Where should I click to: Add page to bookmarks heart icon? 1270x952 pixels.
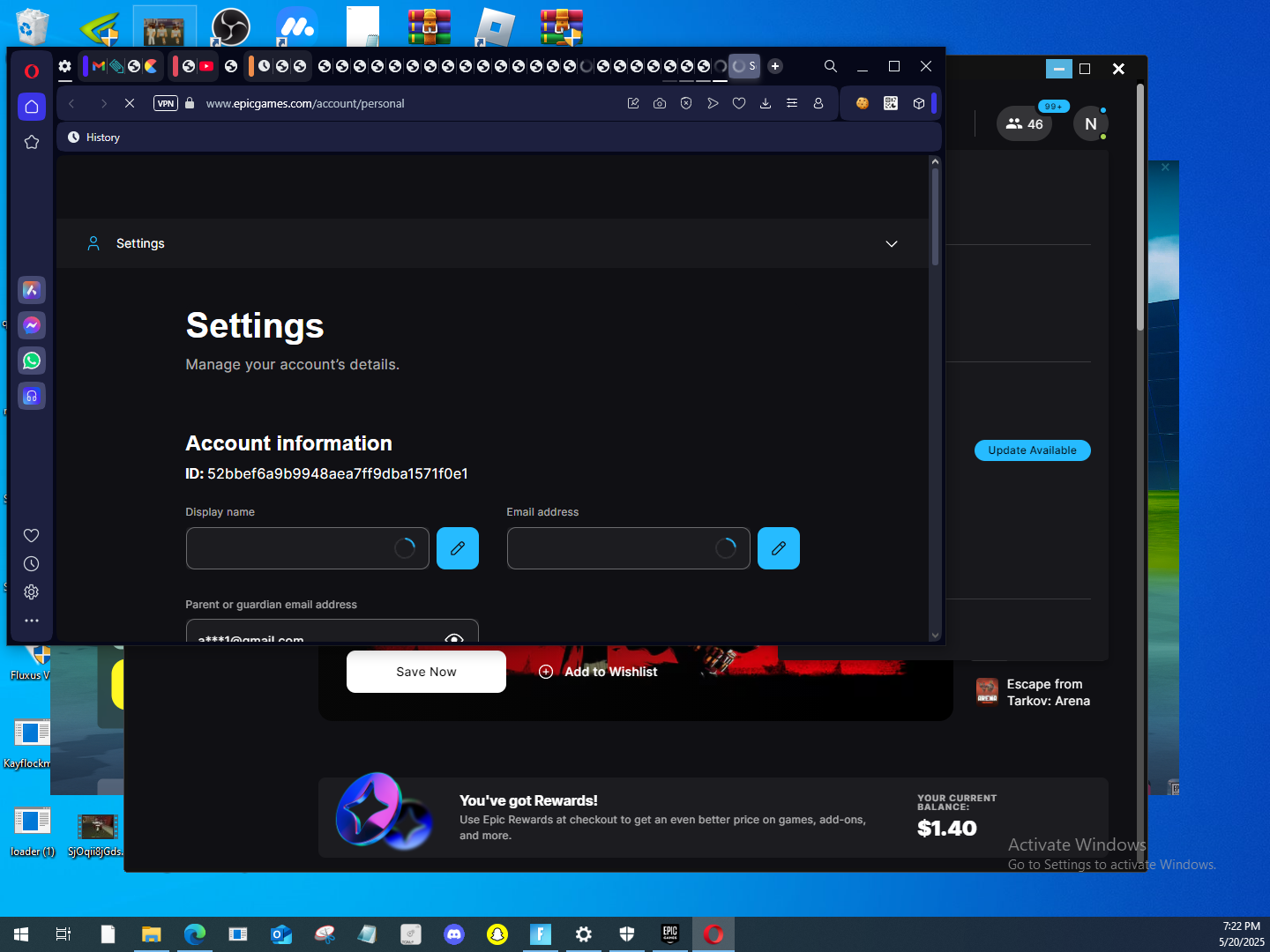point(739,103)
